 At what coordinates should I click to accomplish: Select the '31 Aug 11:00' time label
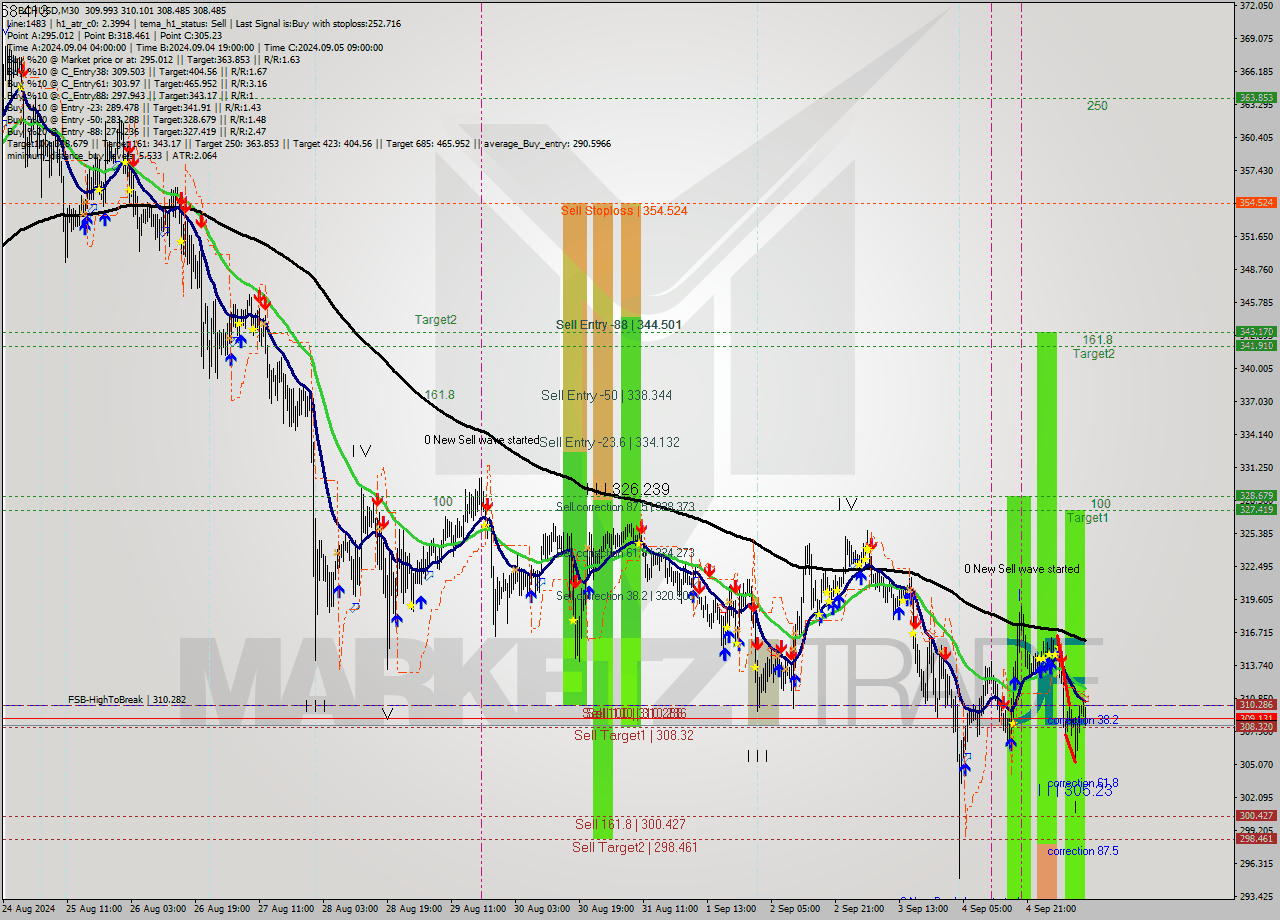point(670,909)
